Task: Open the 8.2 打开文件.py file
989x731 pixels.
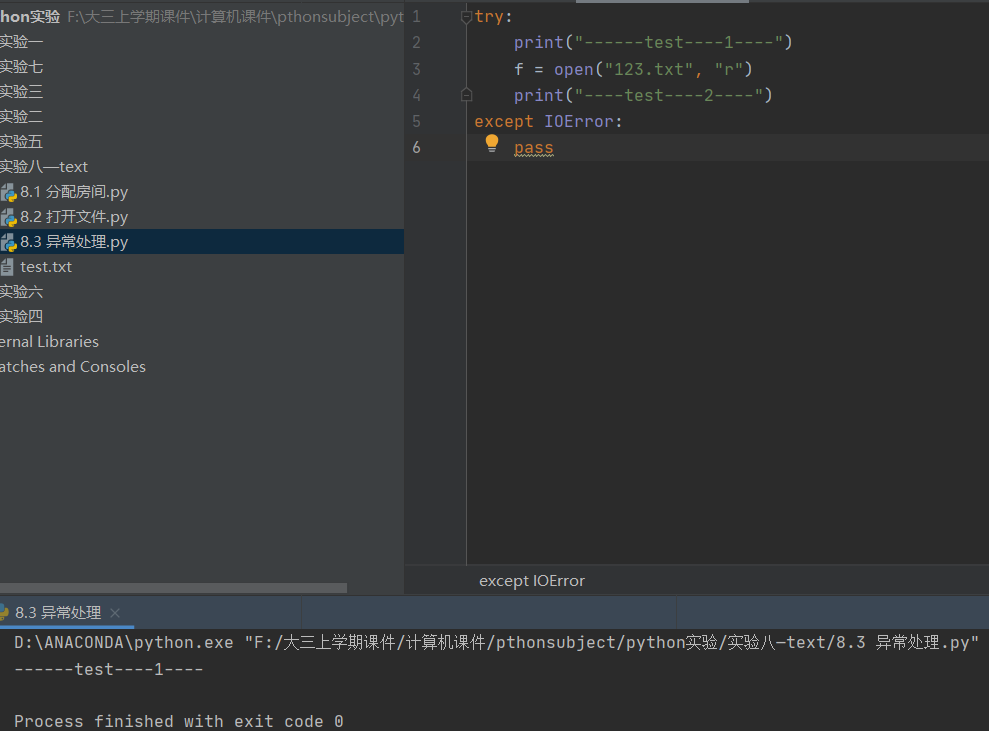Action: [x=74, y=217]
